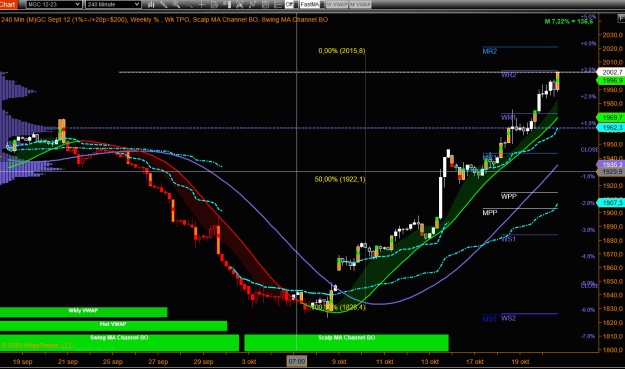Click the 3 okt date label

click(x=249, y=362)
